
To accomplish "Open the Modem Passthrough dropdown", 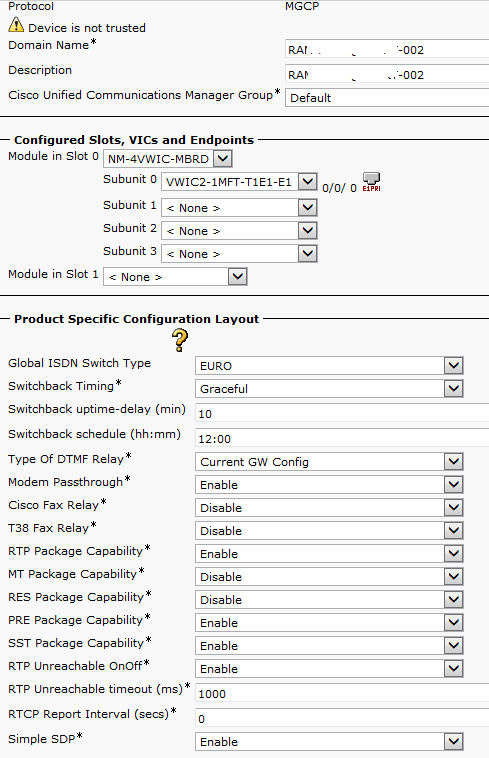I will [329, 484].
